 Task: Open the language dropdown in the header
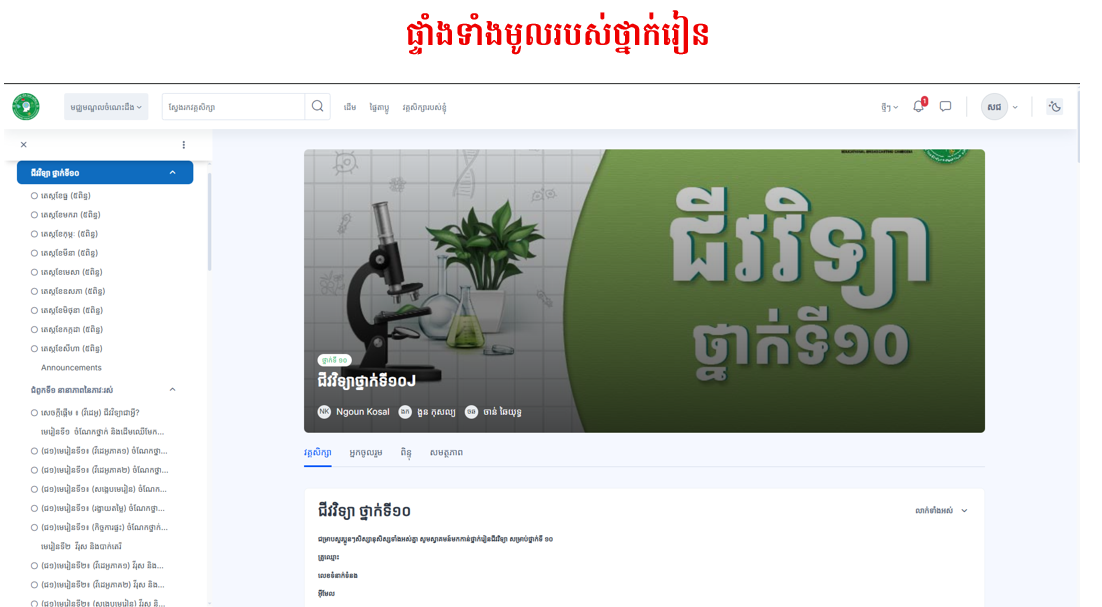pyautogui.click(x=889, y=107)
